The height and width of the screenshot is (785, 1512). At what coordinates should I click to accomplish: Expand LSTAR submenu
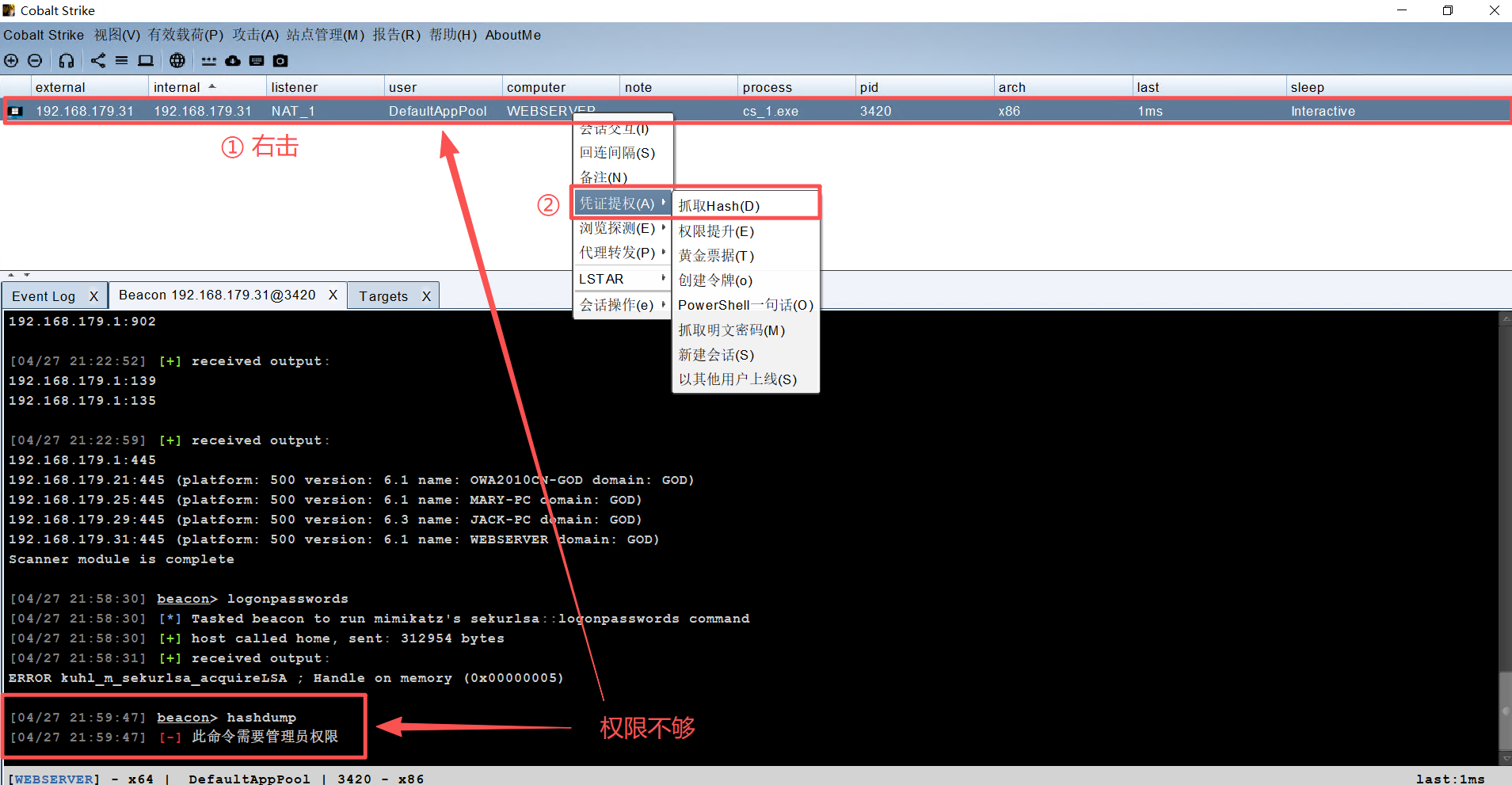[x=623, y=279]
